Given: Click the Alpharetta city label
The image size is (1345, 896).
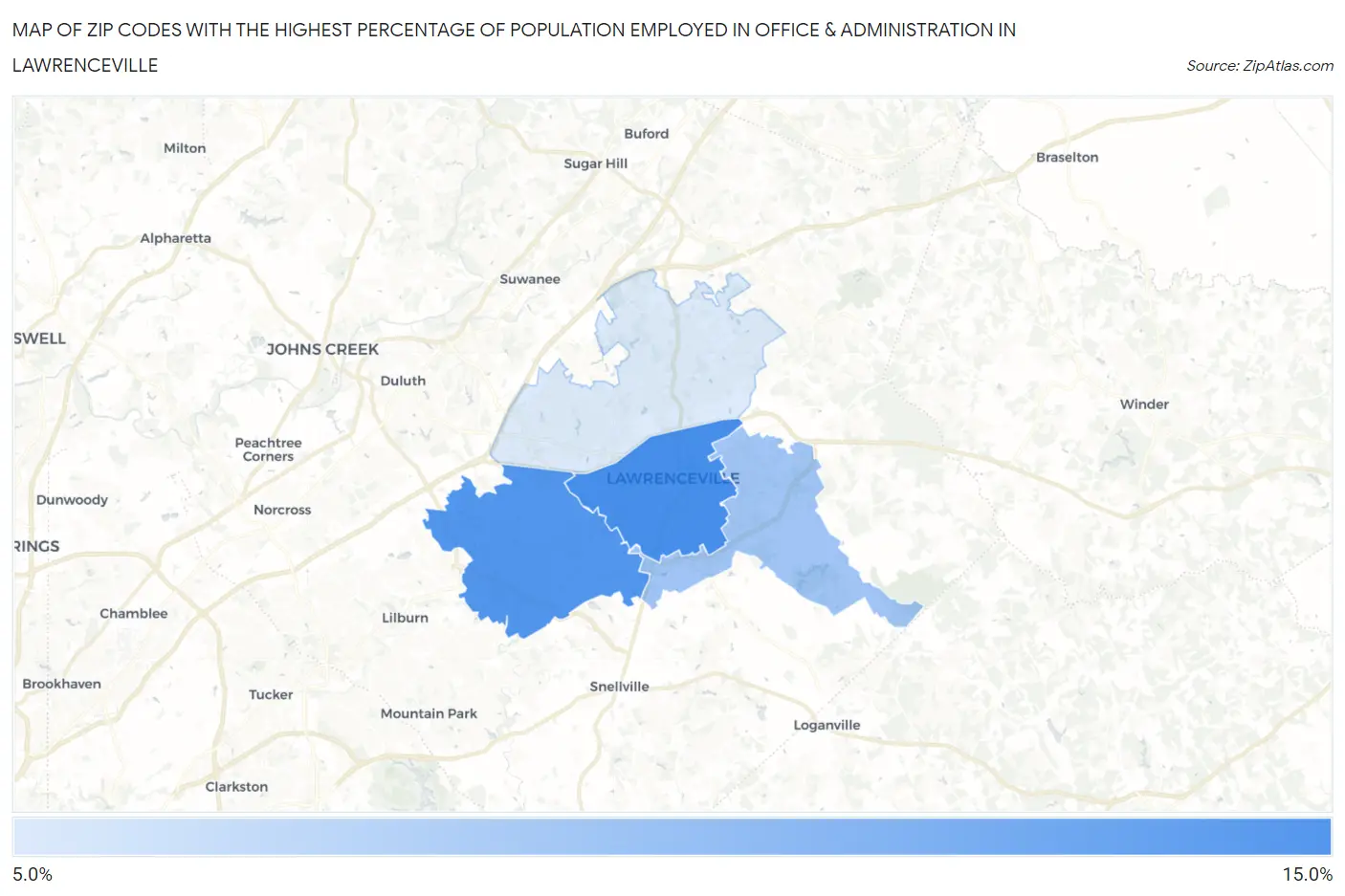Looking at the screenshot, I should pyautogui.click(x=175, y=238).
